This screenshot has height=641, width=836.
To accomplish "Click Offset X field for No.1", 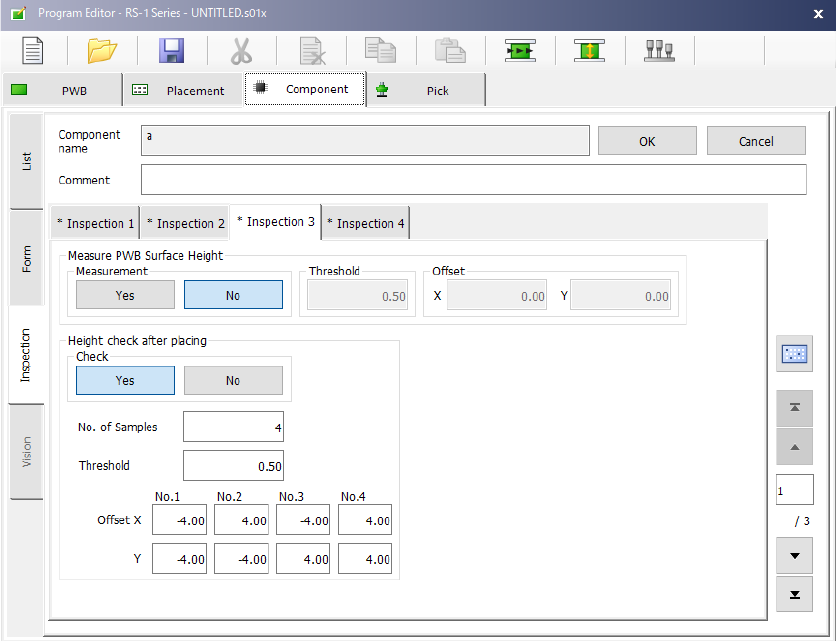I will coord(179,519).
